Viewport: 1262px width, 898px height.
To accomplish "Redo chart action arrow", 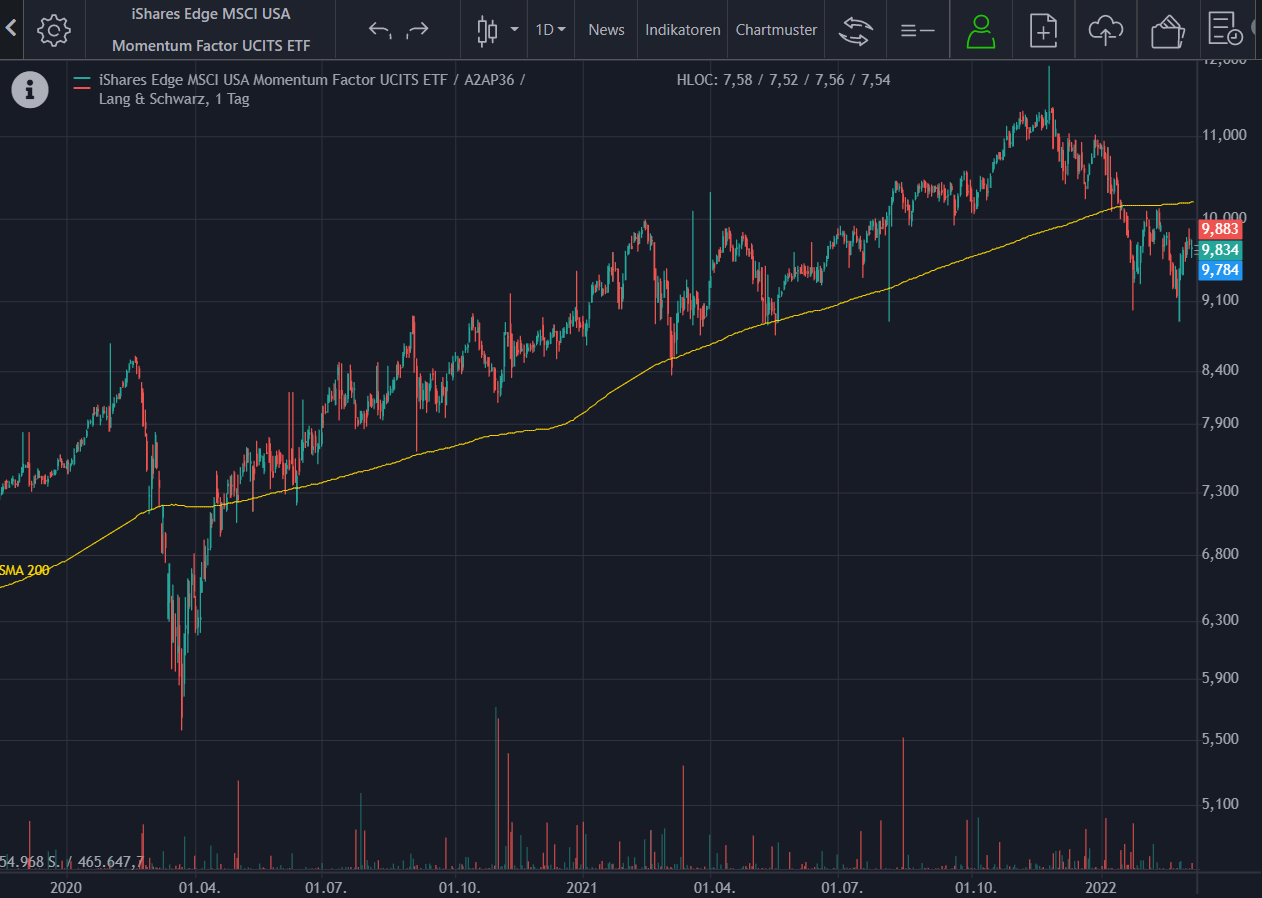I will coord(417,30).
